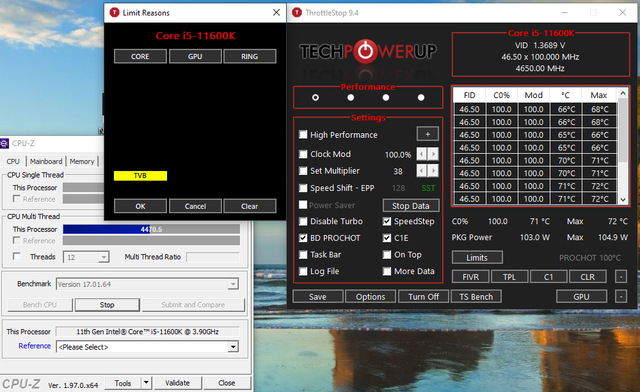640x392 pixels.
Task: Toggle Single Thread Reference checkbox in CPU-Z
Action: (17, 198)
